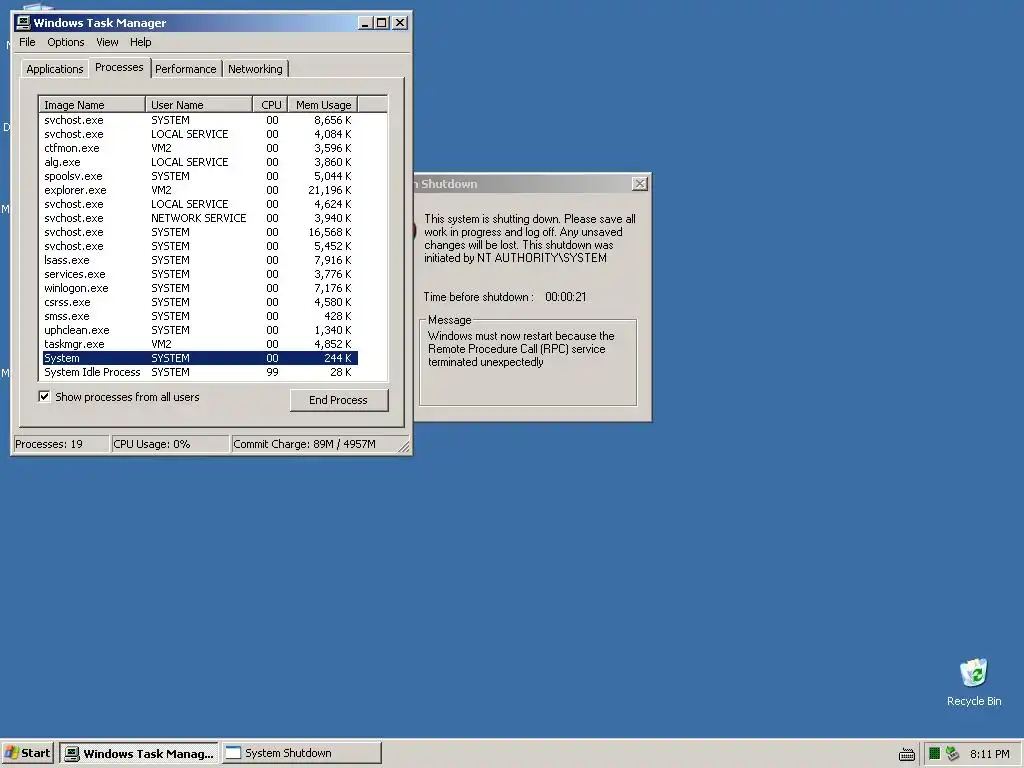Viewport: 1024px width, 768px height.
Task: Click the green CPU usage tray icon
Action: (x=934, y=754)
